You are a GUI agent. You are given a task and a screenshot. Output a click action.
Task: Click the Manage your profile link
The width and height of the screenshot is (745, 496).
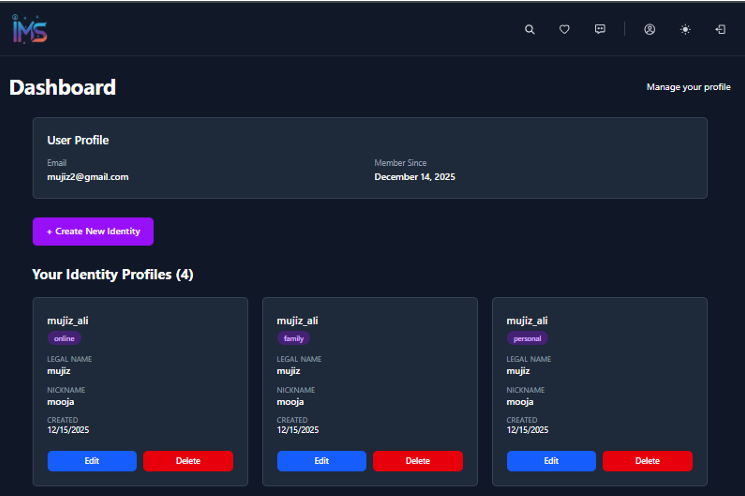click(x=688, y=88)
